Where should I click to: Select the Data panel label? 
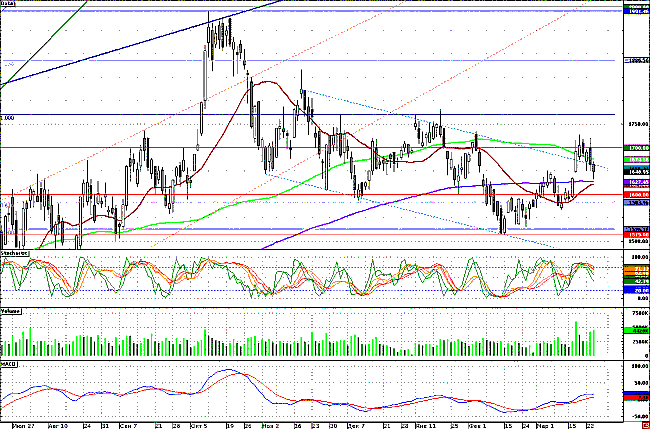tap(8, 5)
